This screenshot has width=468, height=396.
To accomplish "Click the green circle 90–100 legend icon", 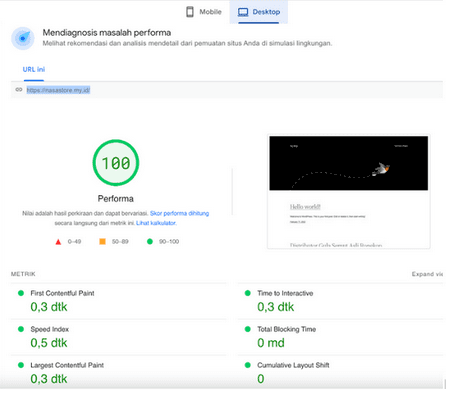I will pos(150,241).
